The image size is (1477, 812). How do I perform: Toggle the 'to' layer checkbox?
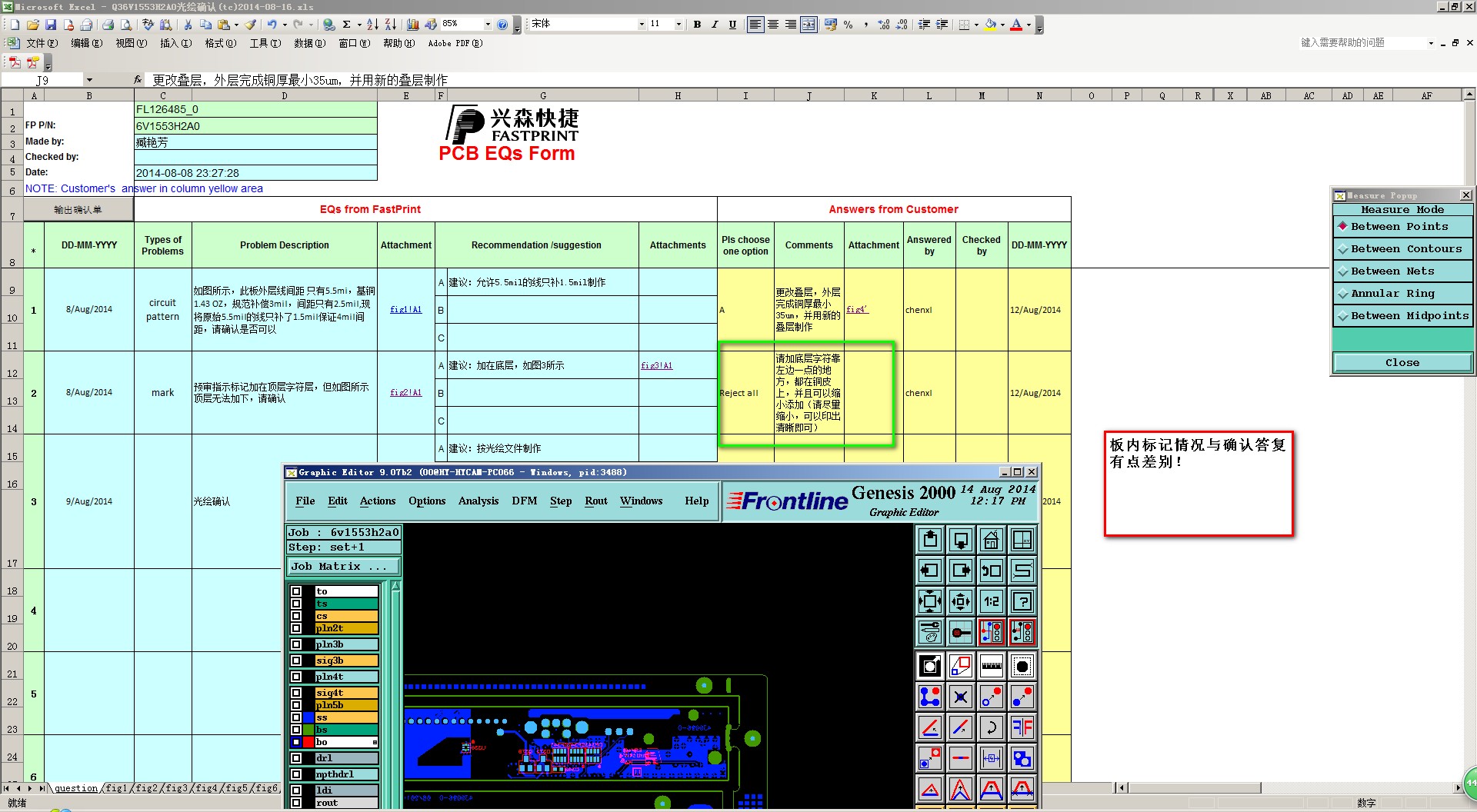coord(296,591)
